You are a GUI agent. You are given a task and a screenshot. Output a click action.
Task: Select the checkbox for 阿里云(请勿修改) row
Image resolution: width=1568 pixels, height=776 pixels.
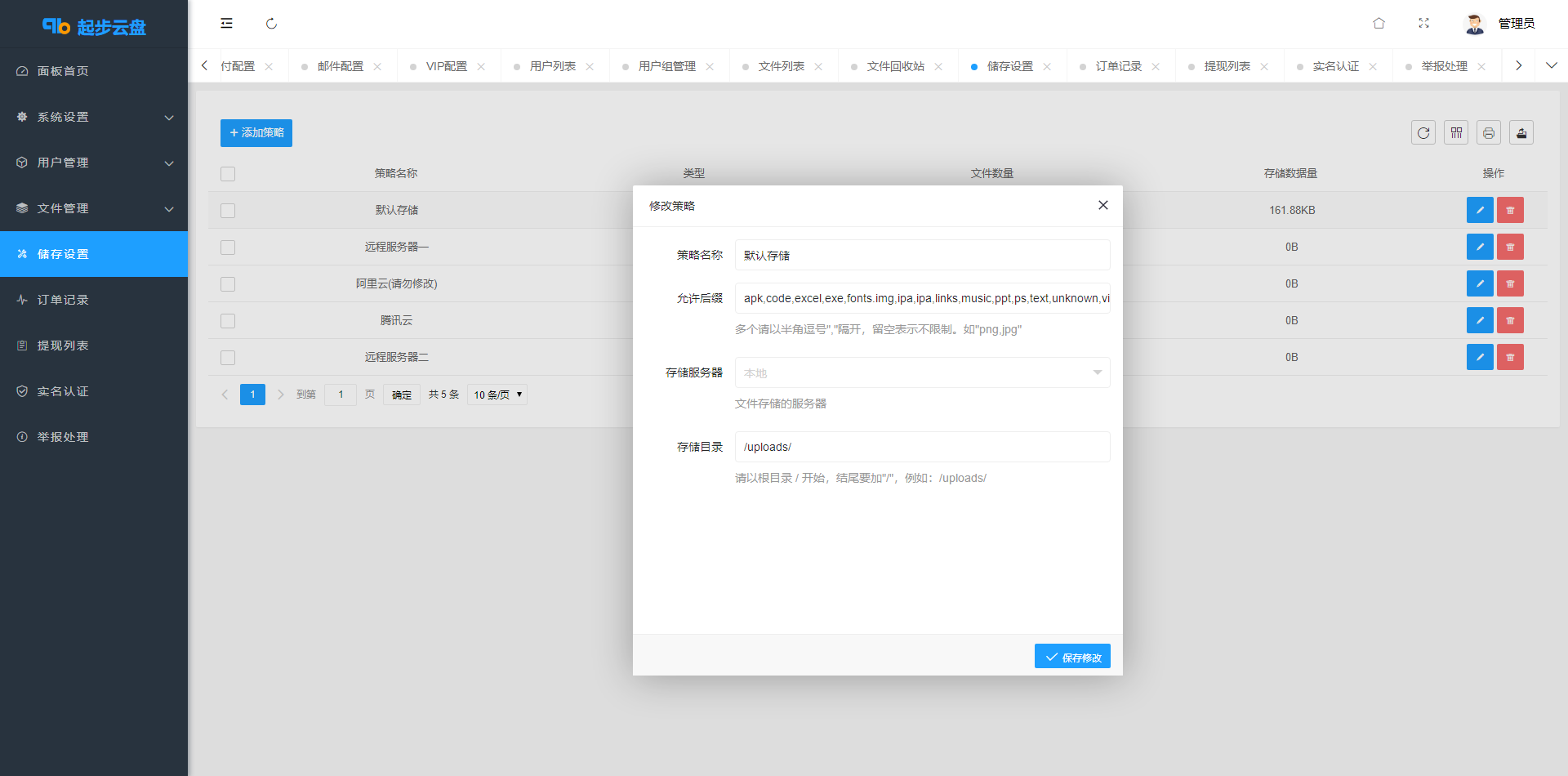tap(228, 284)
